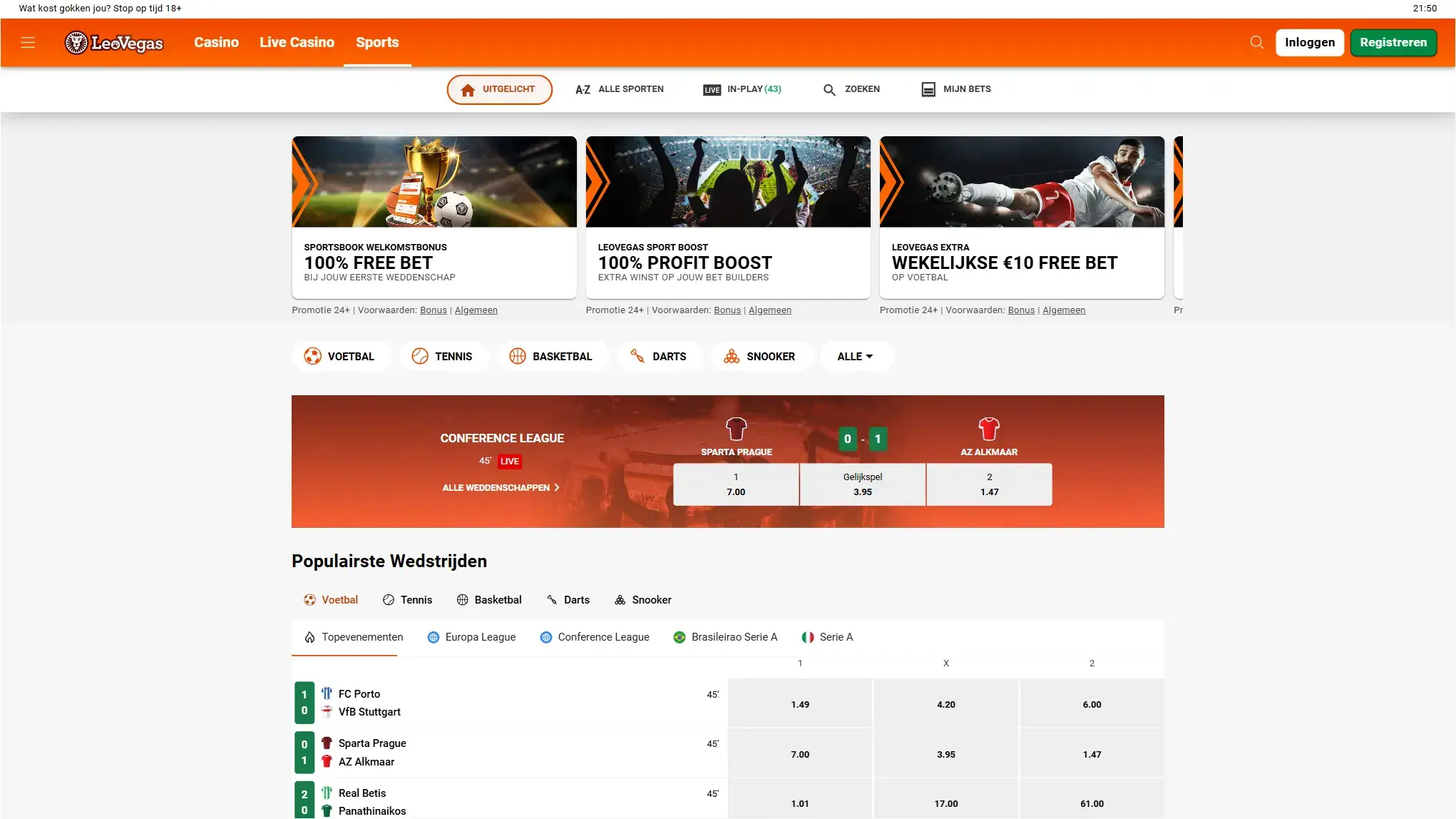The height and width of the screenshot is (819, 1456).
Task: Open Bonus terms under Profit Boost promo
Action: pyautogui.click(x=727, y=310)
